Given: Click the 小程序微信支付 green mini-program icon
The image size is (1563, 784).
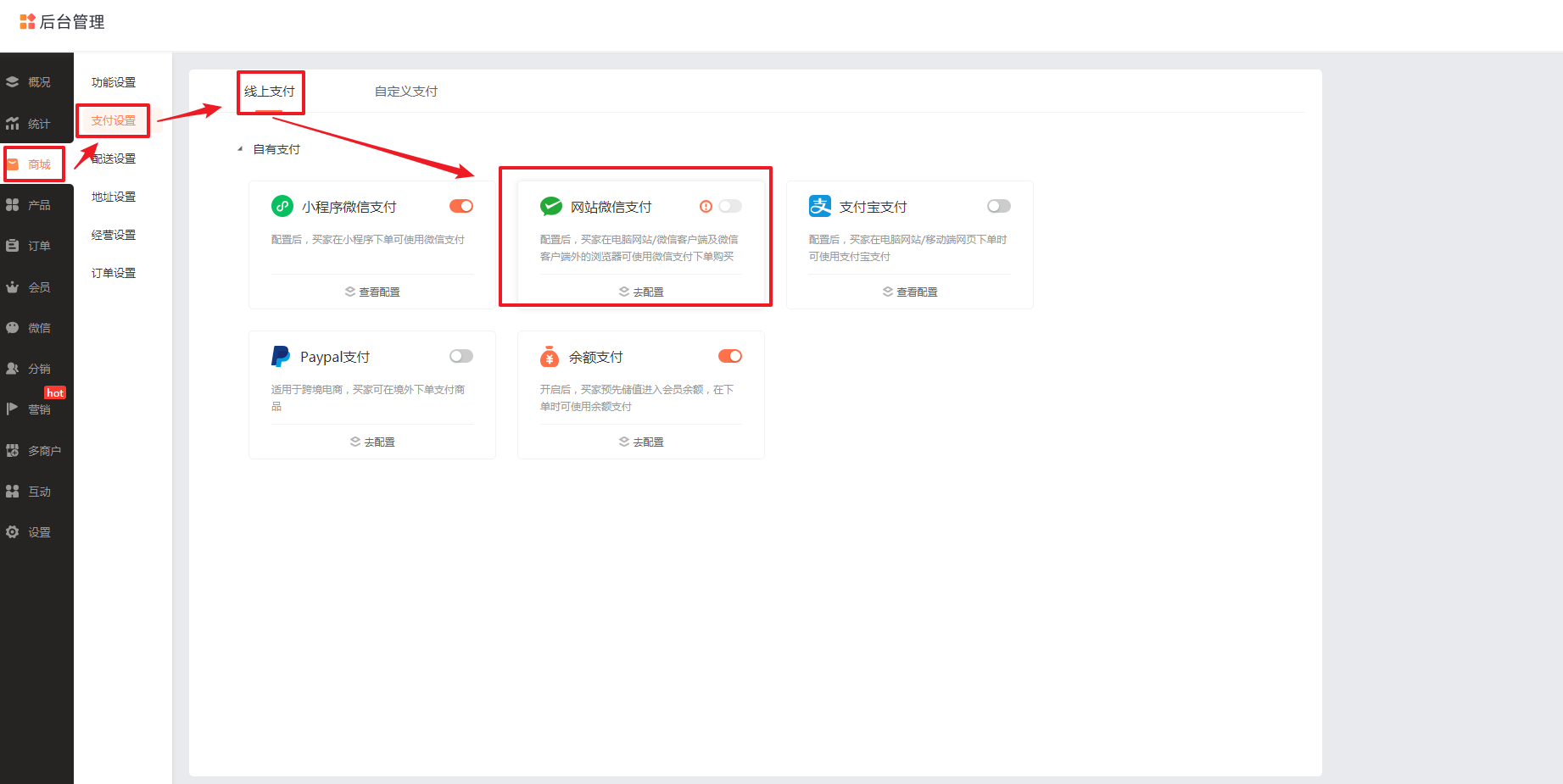Looking at the screenshot, I should 282,206.
